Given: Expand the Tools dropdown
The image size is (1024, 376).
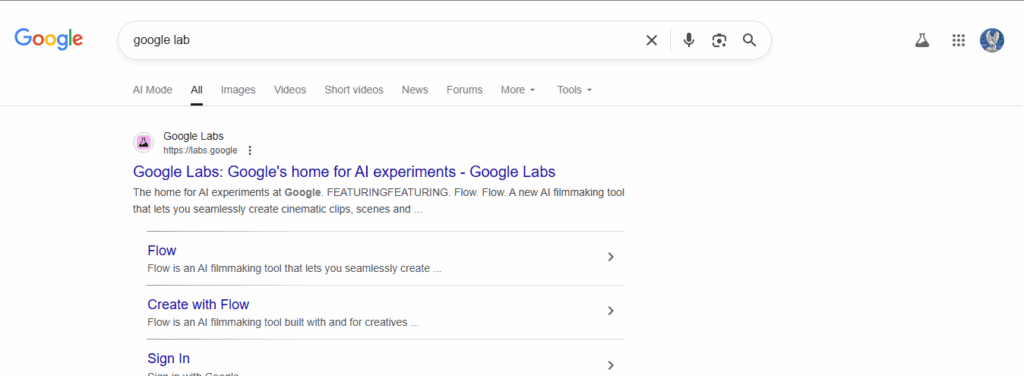Looking at the screenshot, I should click(574, 90).
